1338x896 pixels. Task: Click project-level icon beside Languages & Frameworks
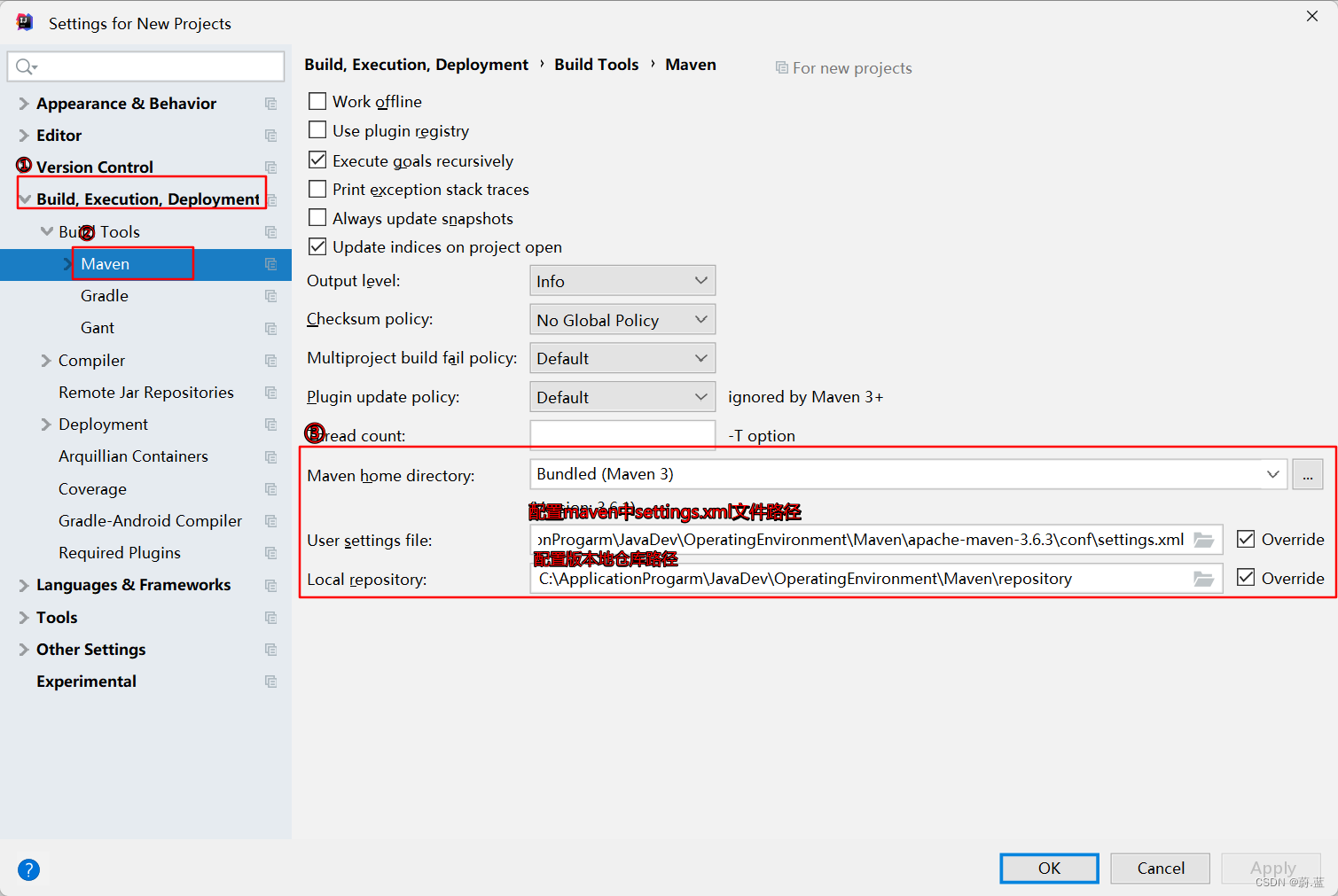pyautogui.click(x=271, y=585)
